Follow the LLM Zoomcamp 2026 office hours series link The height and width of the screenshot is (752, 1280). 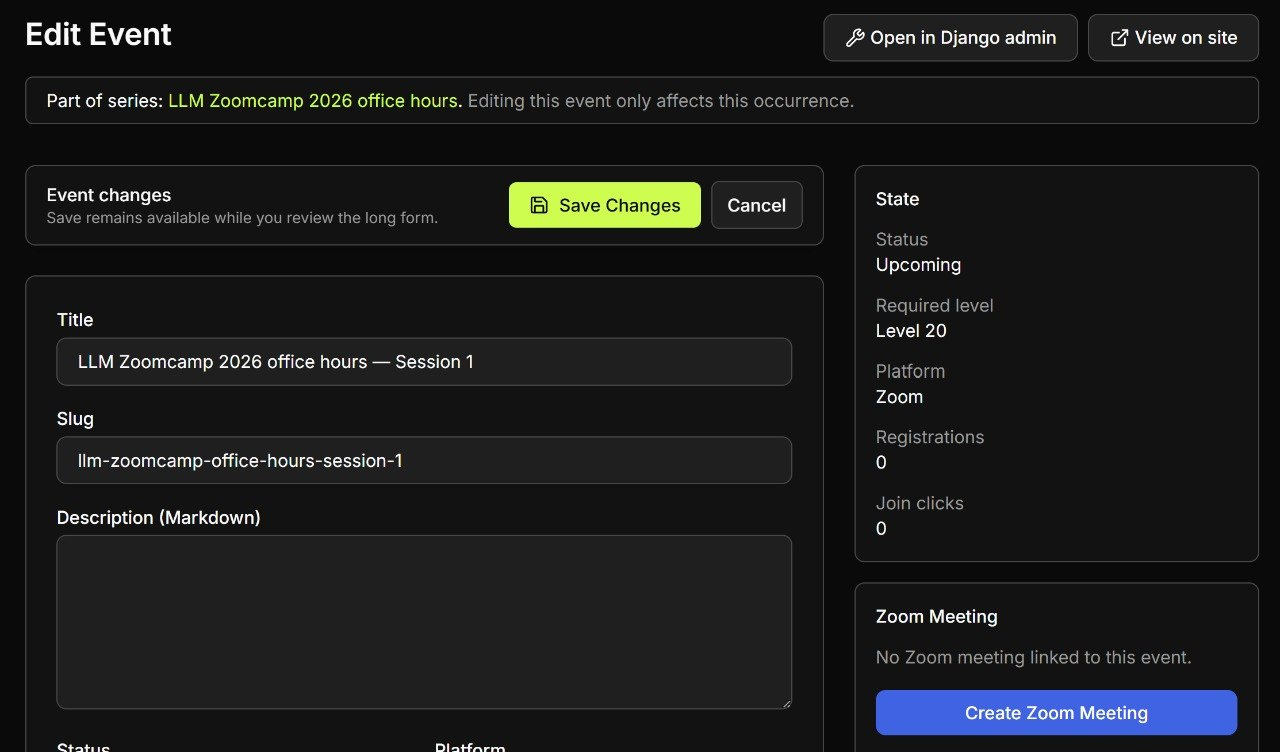click(315, 101)
